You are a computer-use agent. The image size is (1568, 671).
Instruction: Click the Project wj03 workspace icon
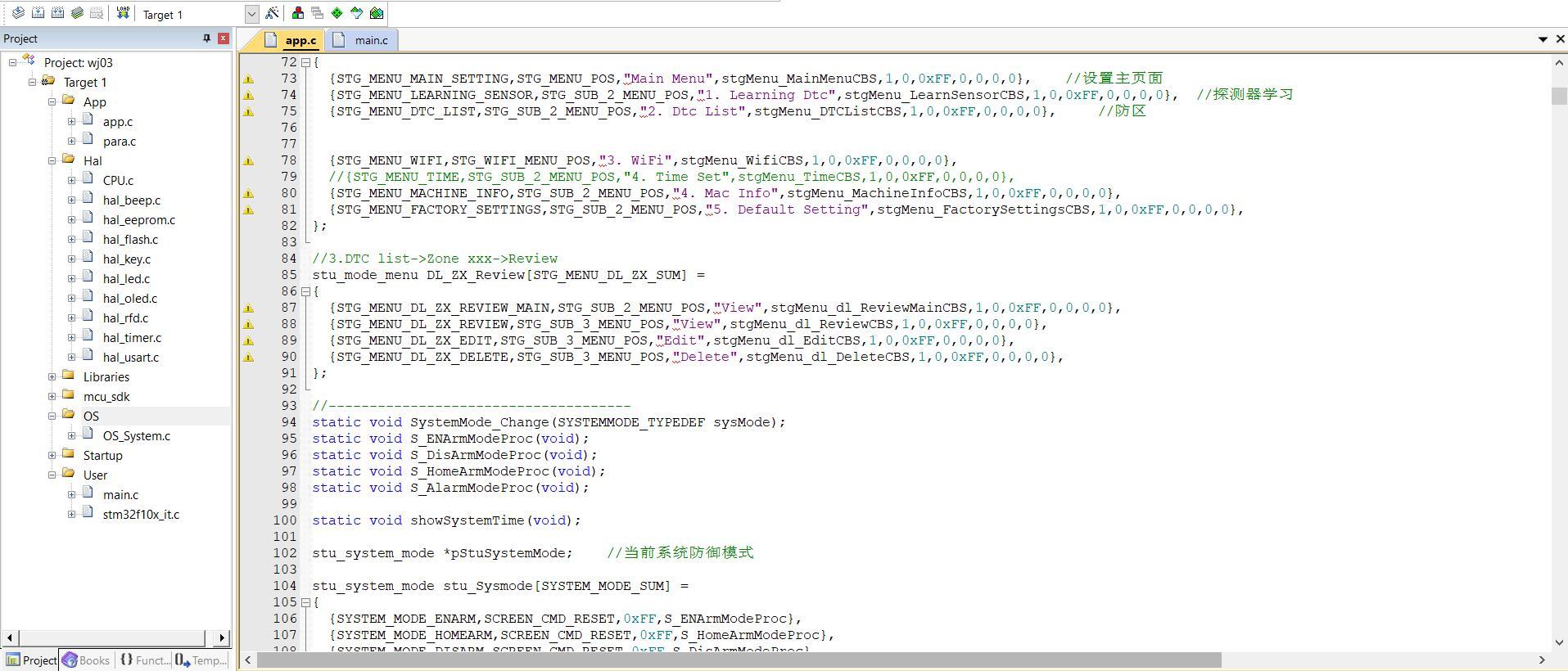point(29,61)
